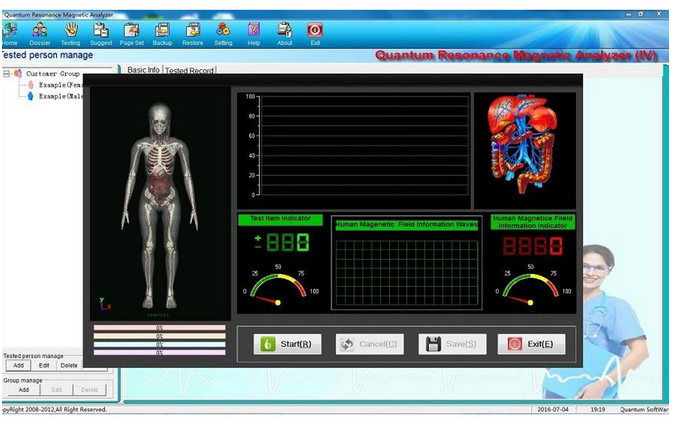Open Page Set in toolbar
The height and width of the screenshot is (421, 676).
point(131,34)
